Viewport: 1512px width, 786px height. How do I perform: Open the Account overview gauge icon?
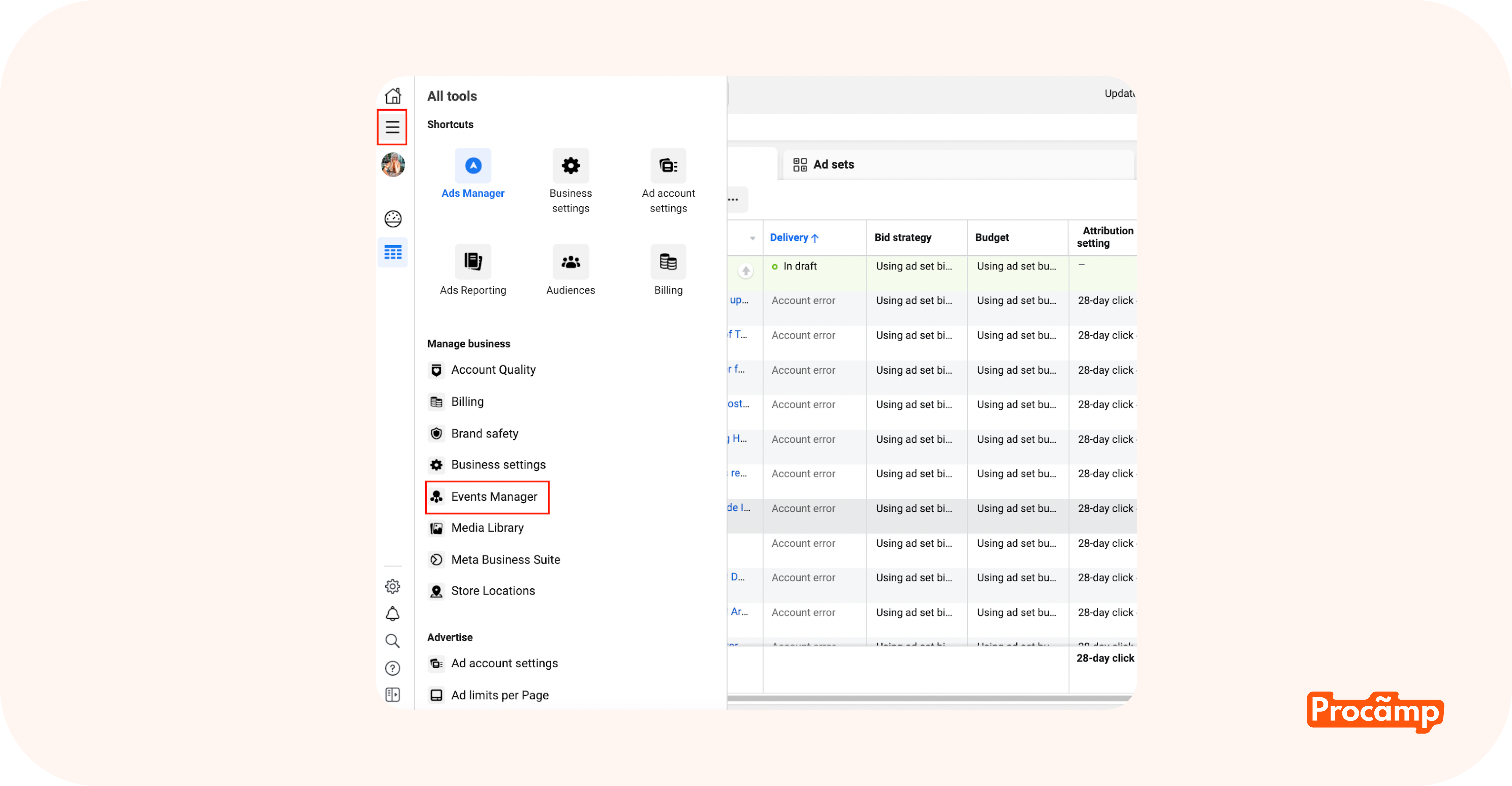pyautogui.click(x=393, y=219)
